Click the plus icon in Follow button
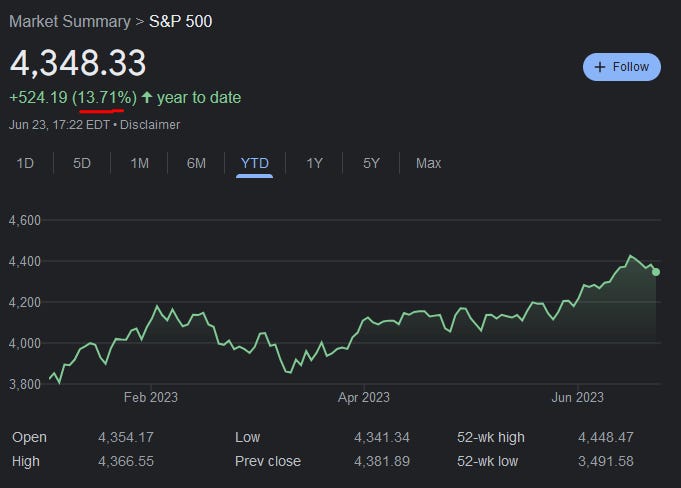Screen dimensions: 681x488 click(600, 67)
